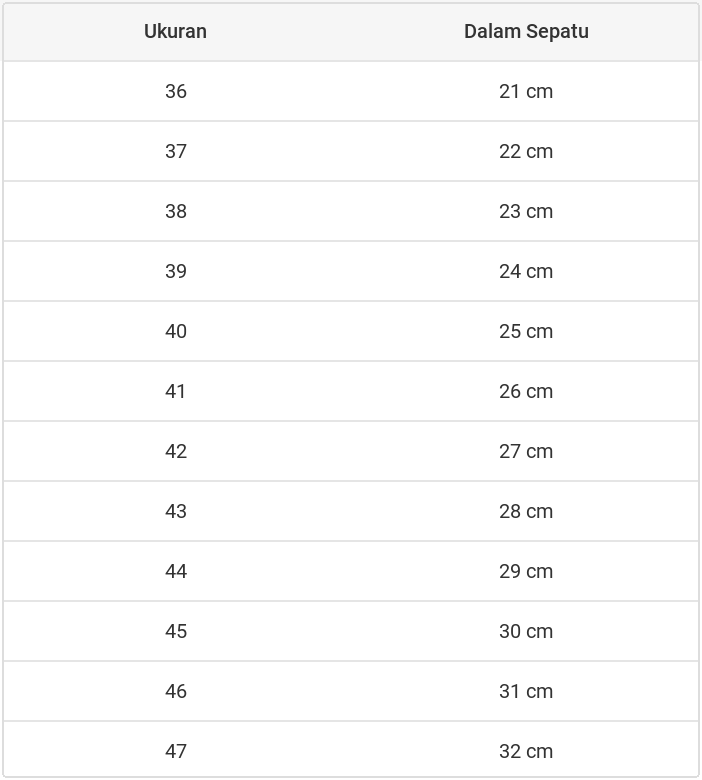
Task: Click the Ukuran column header
Action: pos(175,31)
